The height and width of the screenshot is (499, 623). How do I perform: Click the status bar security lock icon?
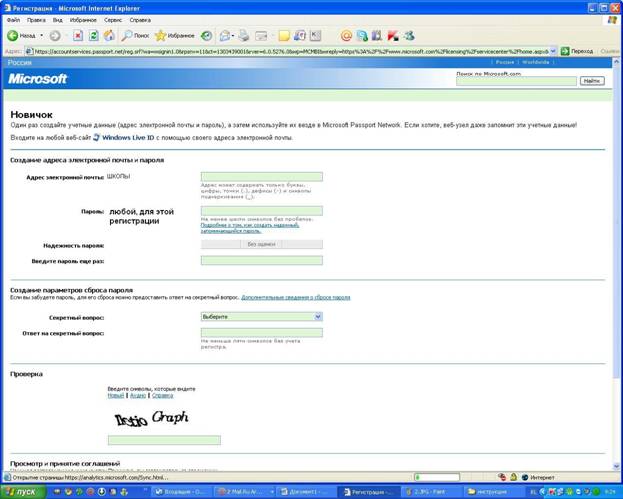coord(513,477)
